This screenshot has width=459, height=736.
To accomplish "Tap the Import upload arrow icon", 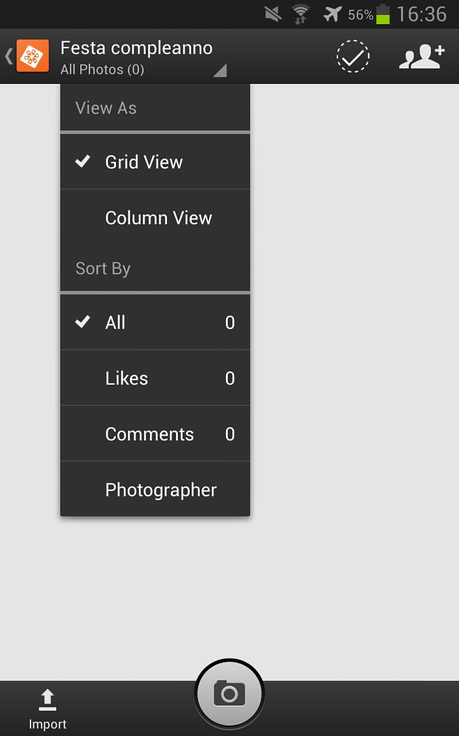I will point(47,700).
